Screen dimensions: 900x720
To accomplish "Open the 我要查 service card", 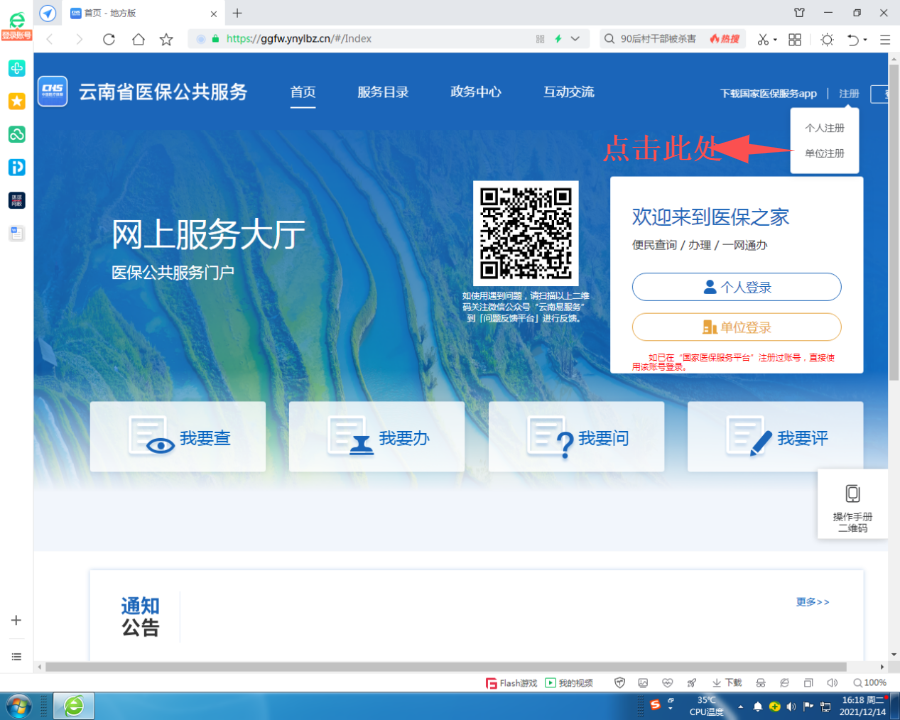I will [178, 437].
